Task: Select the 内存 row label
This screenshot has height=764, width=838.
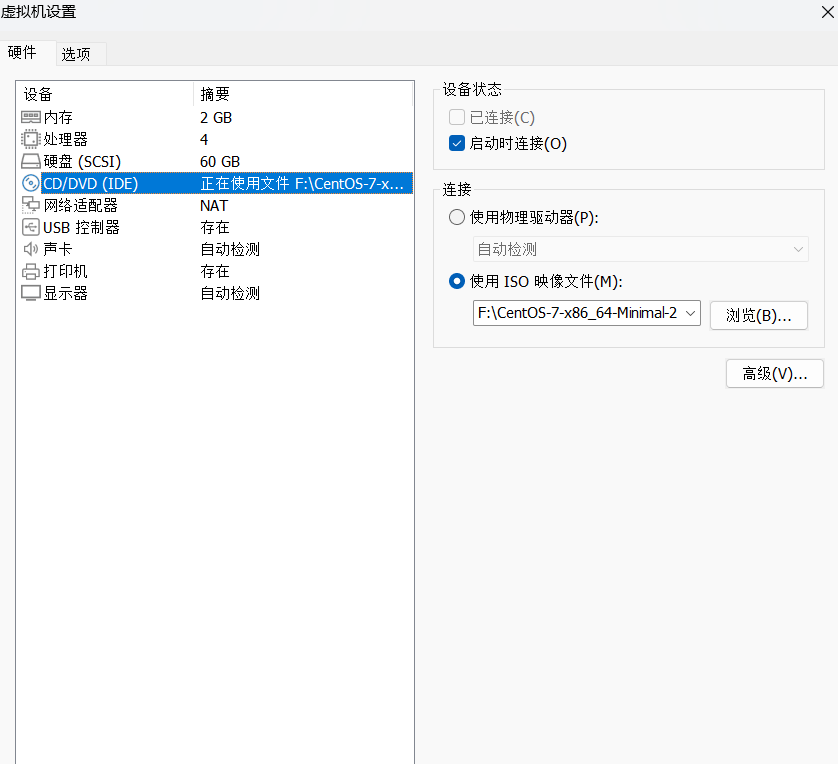Action: tap(58, 117)
